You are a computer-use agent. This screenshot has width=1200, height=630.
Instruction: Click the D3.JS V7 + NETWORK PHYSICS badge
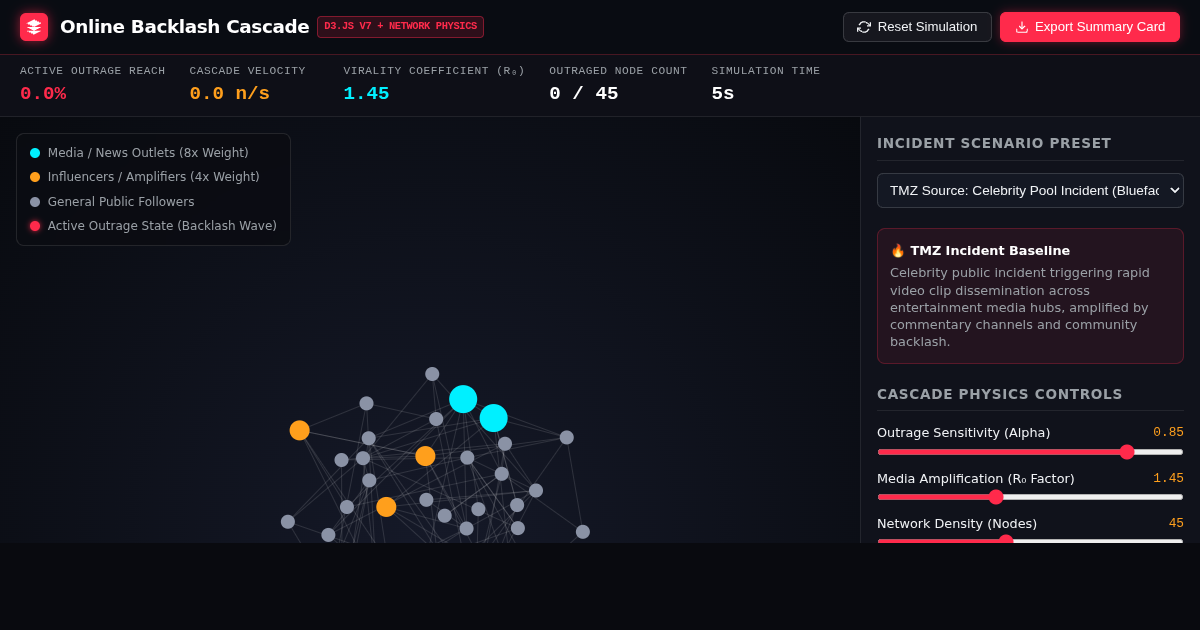coord(400,27)
